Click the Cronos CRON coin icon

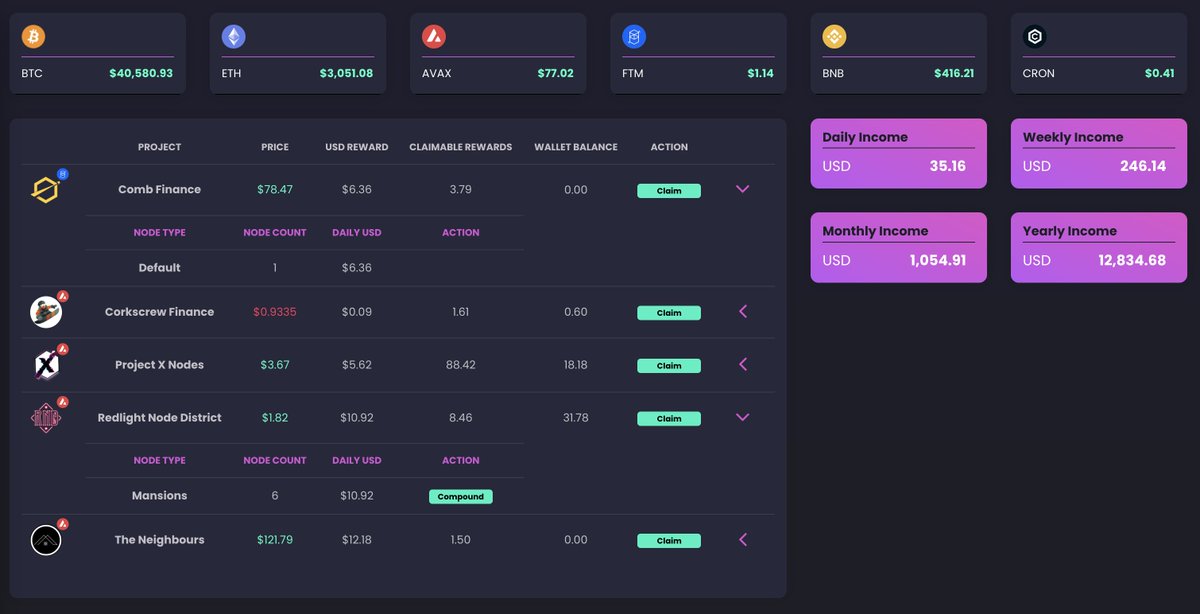click(1034, 37)
